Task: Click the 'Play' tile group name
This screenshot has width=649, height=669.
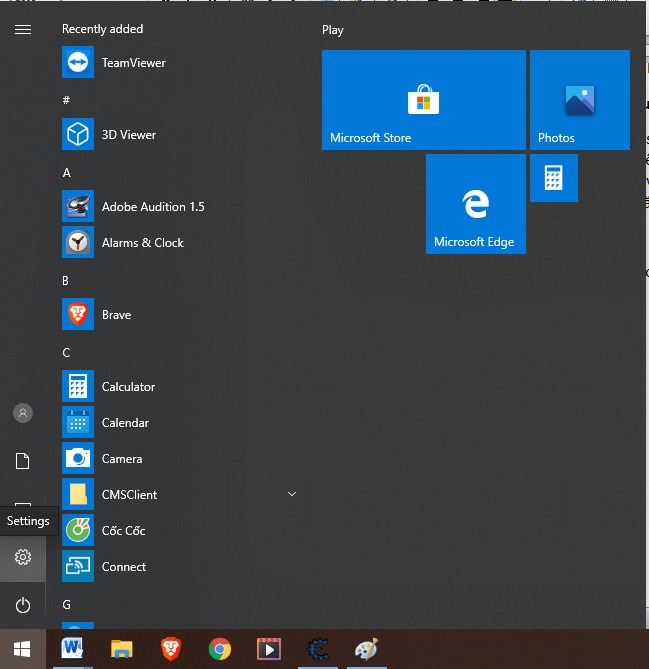Action: click(x=333, y=30)
